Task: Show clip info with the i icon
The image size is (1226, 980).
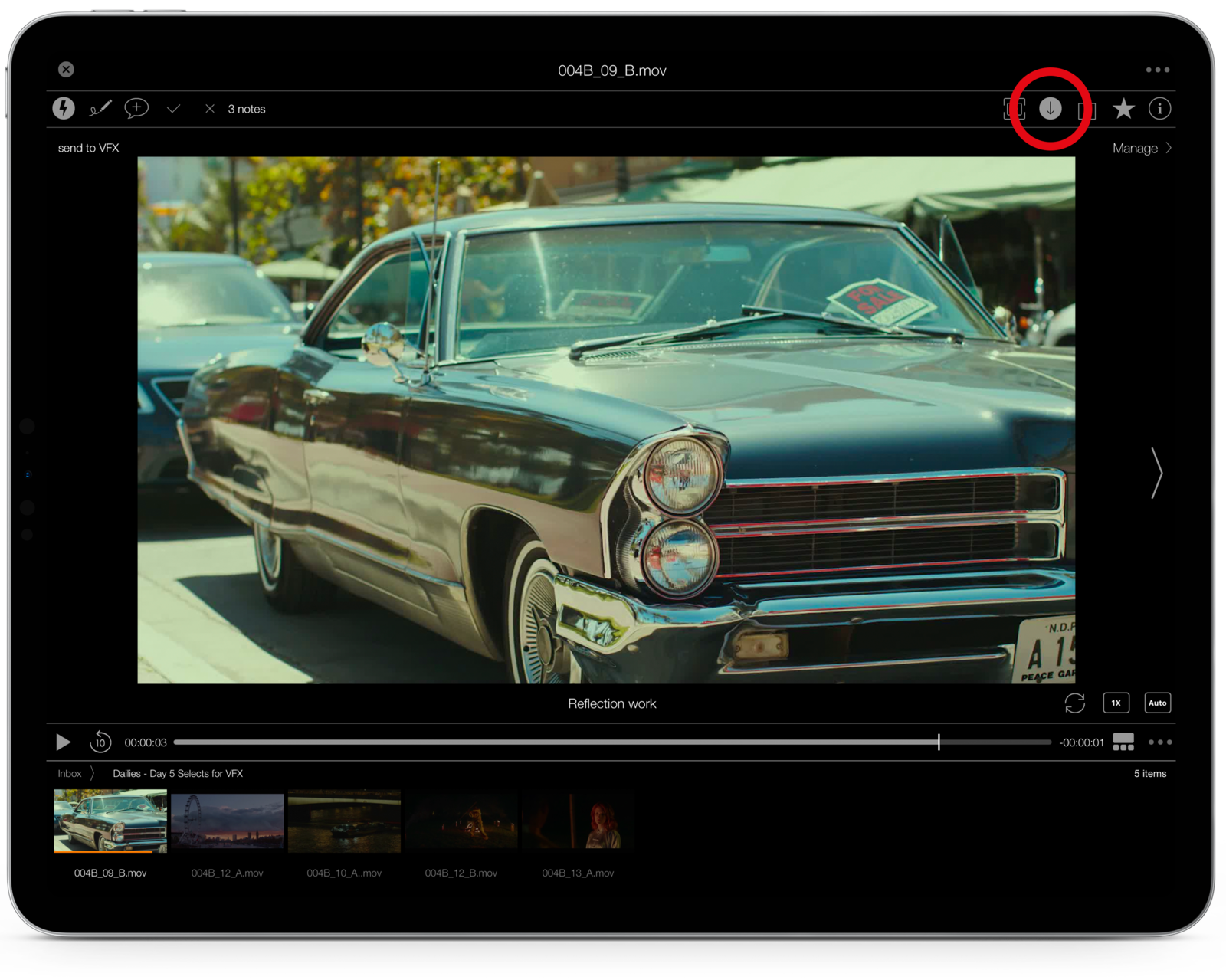Action: pos(1160,109)
